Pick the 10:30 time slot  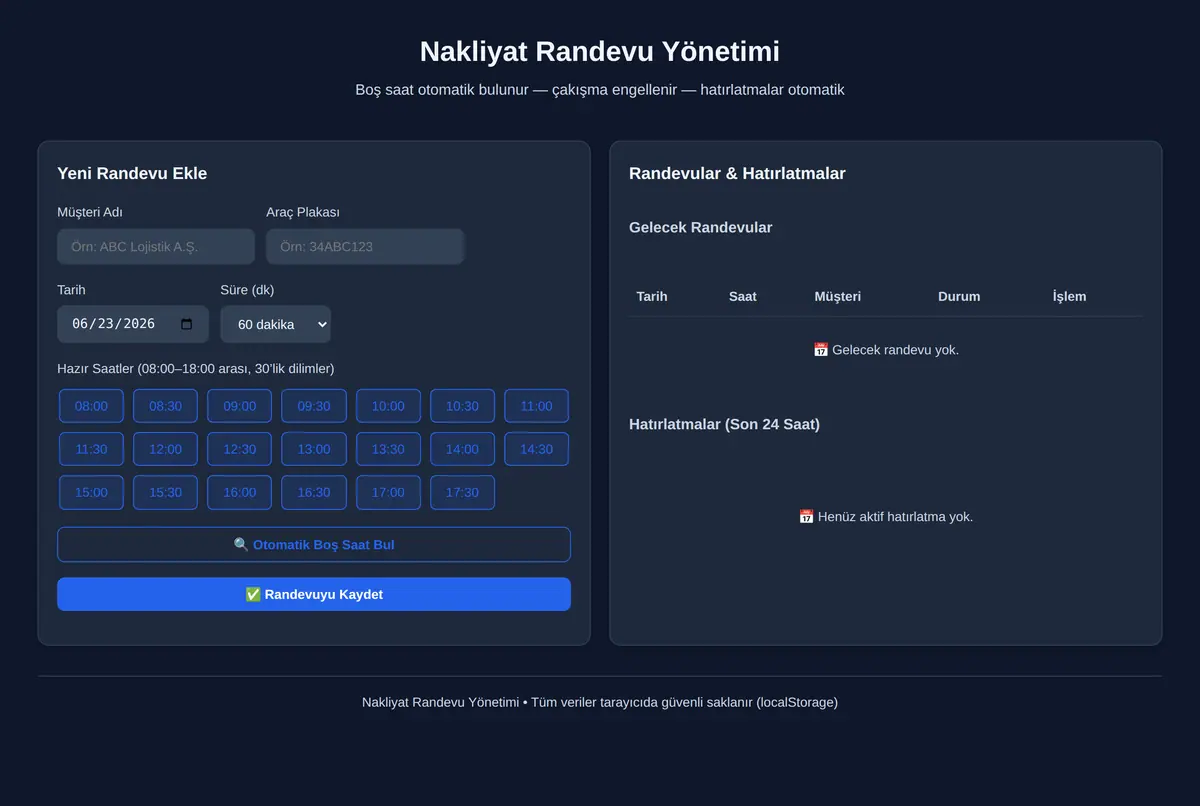click(x=462, y=406)
